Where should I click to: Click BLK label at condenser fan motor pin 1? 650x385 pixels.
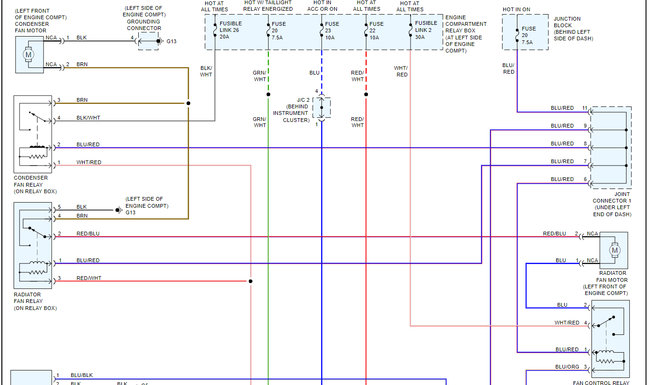point(82,38)
